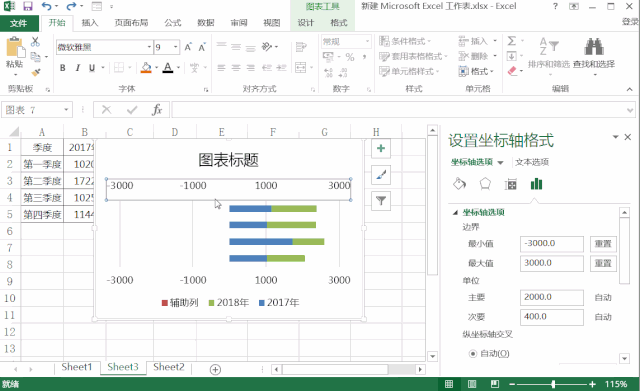Click the Merge and Center icon
This screenshot has width=640, height=391.
coord(301,67)
